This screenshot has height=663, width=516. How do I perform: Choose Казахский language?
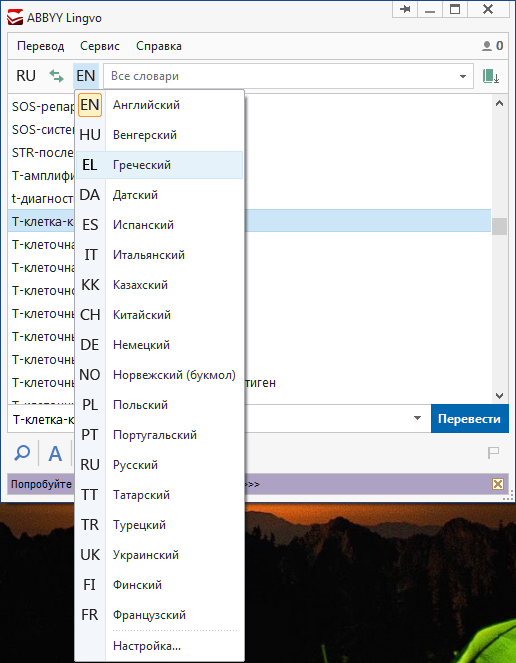click(159, 285)
